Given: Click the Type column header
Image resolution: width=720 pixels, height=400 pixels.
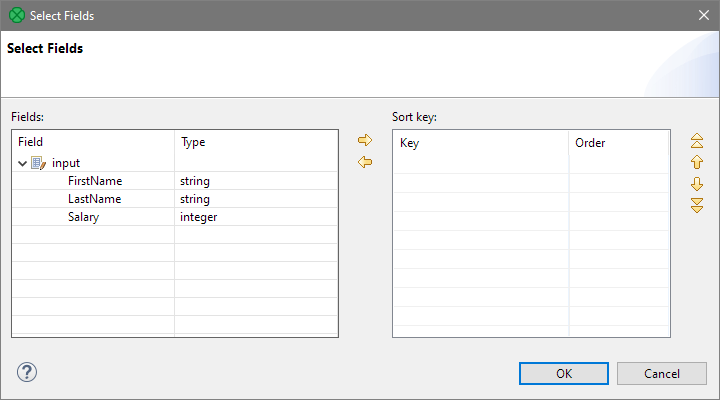Looking at the screenshot, I should pos(255,143).
